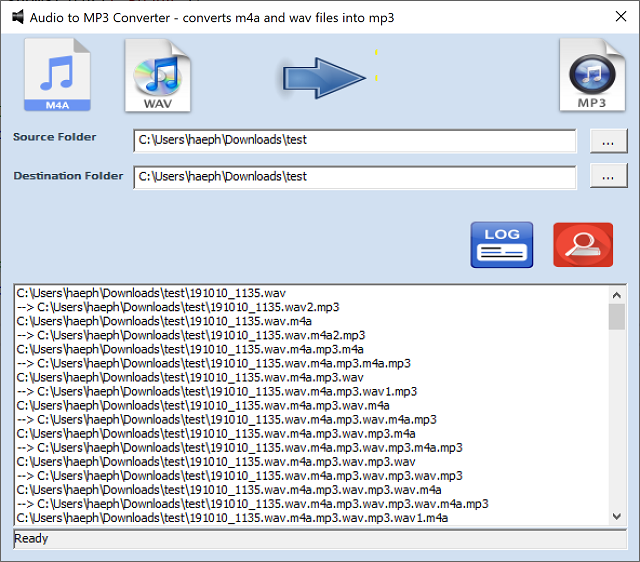This screenshot has height=562, width=640.
Task: Click the log scrollbar thumb
Action: (617, 317)
